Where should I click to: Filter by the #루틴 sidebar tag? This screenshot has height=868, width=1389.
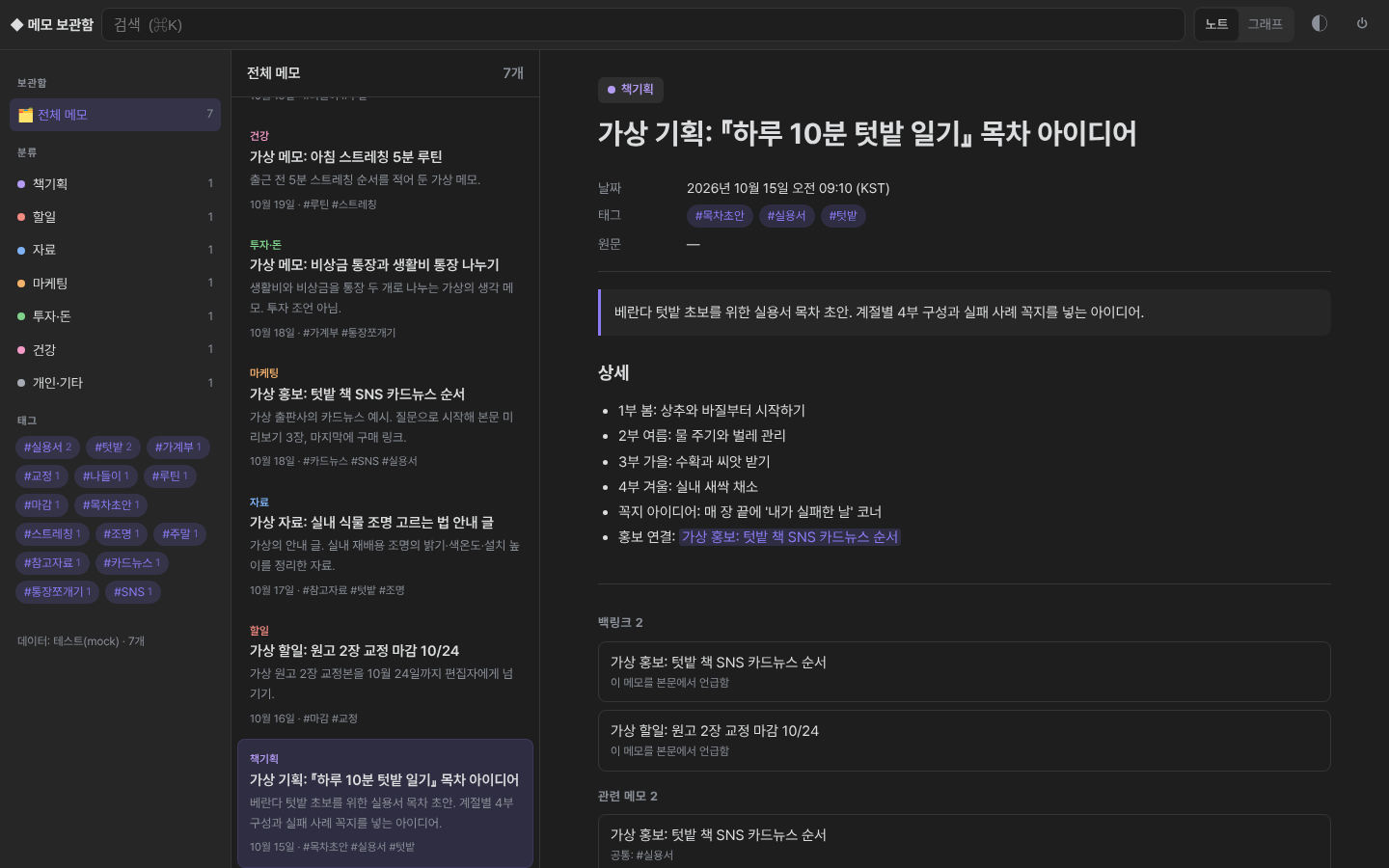point(171,476)
